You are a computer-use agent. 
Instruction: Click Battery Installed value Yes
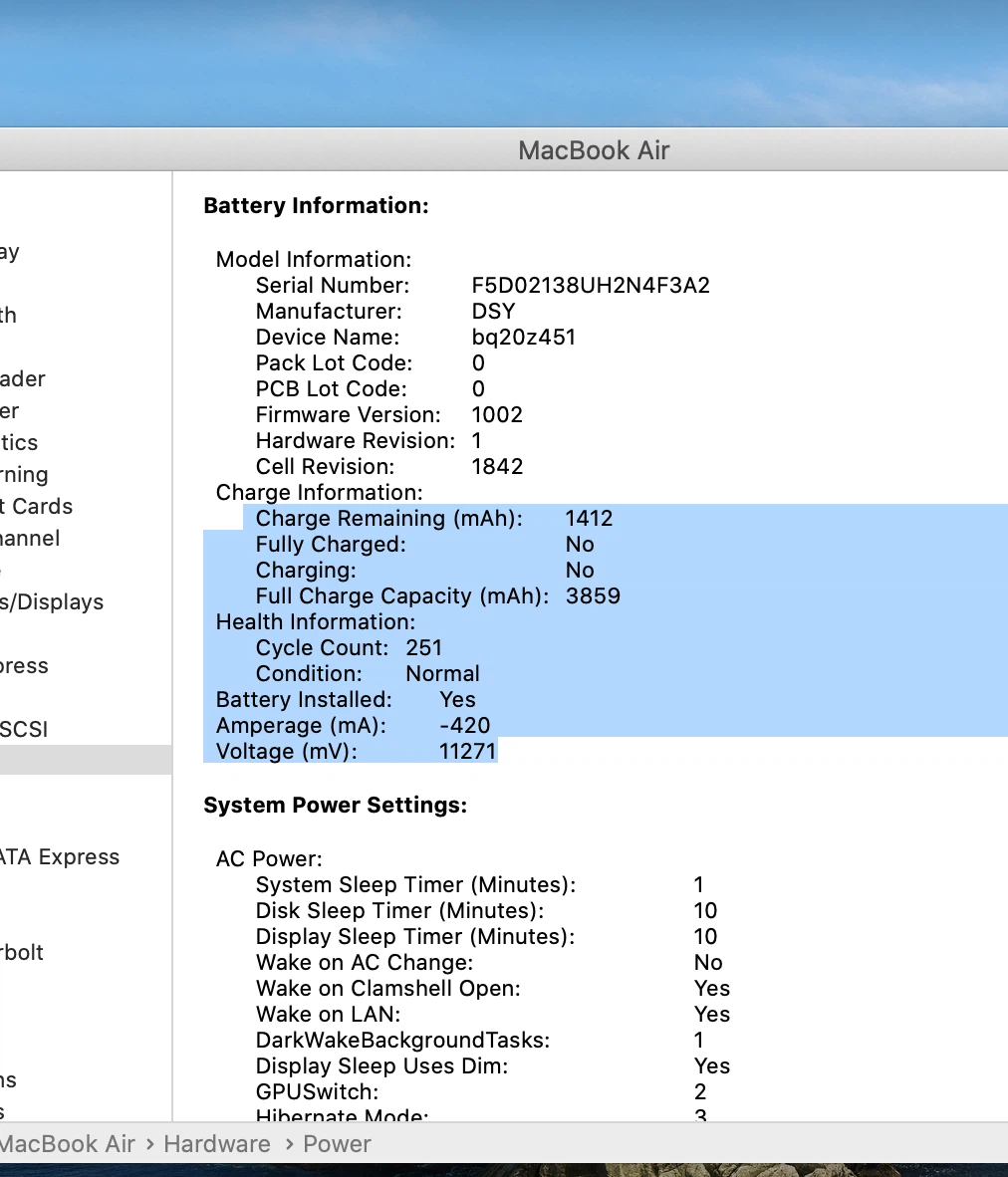457,700
